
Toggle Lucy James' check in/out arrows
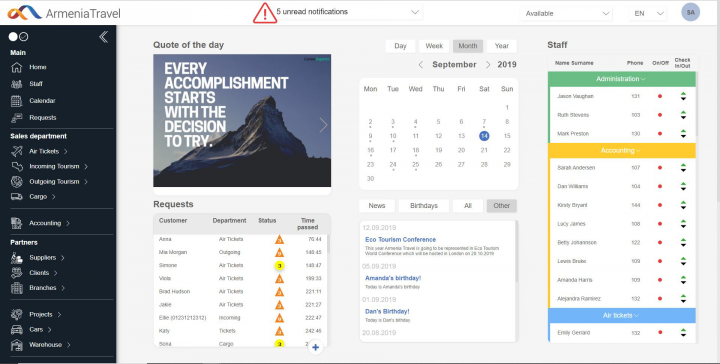pyautogui.click(x=683, y=224)
